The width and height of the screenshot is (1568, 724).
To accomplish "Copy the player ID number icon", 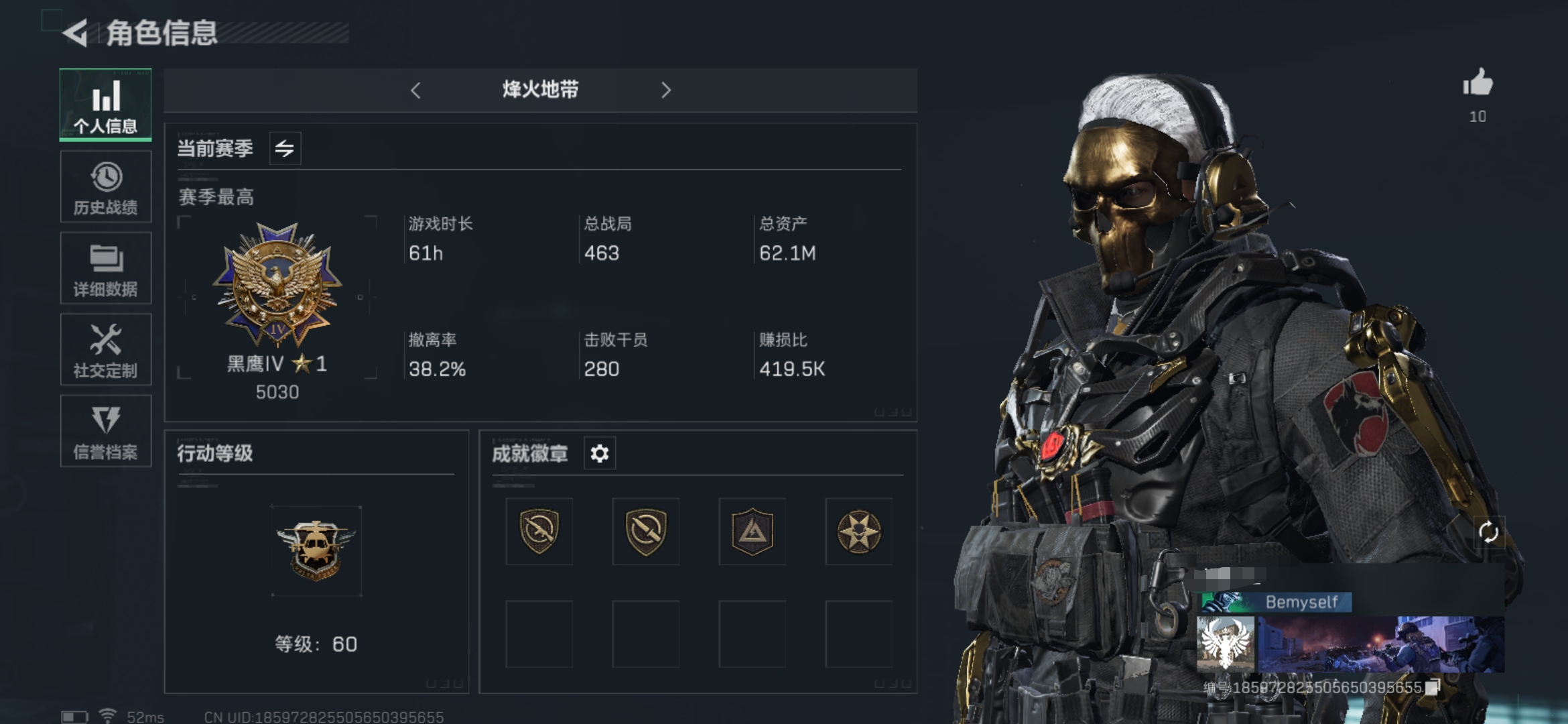I will [x=1433, y=687].
